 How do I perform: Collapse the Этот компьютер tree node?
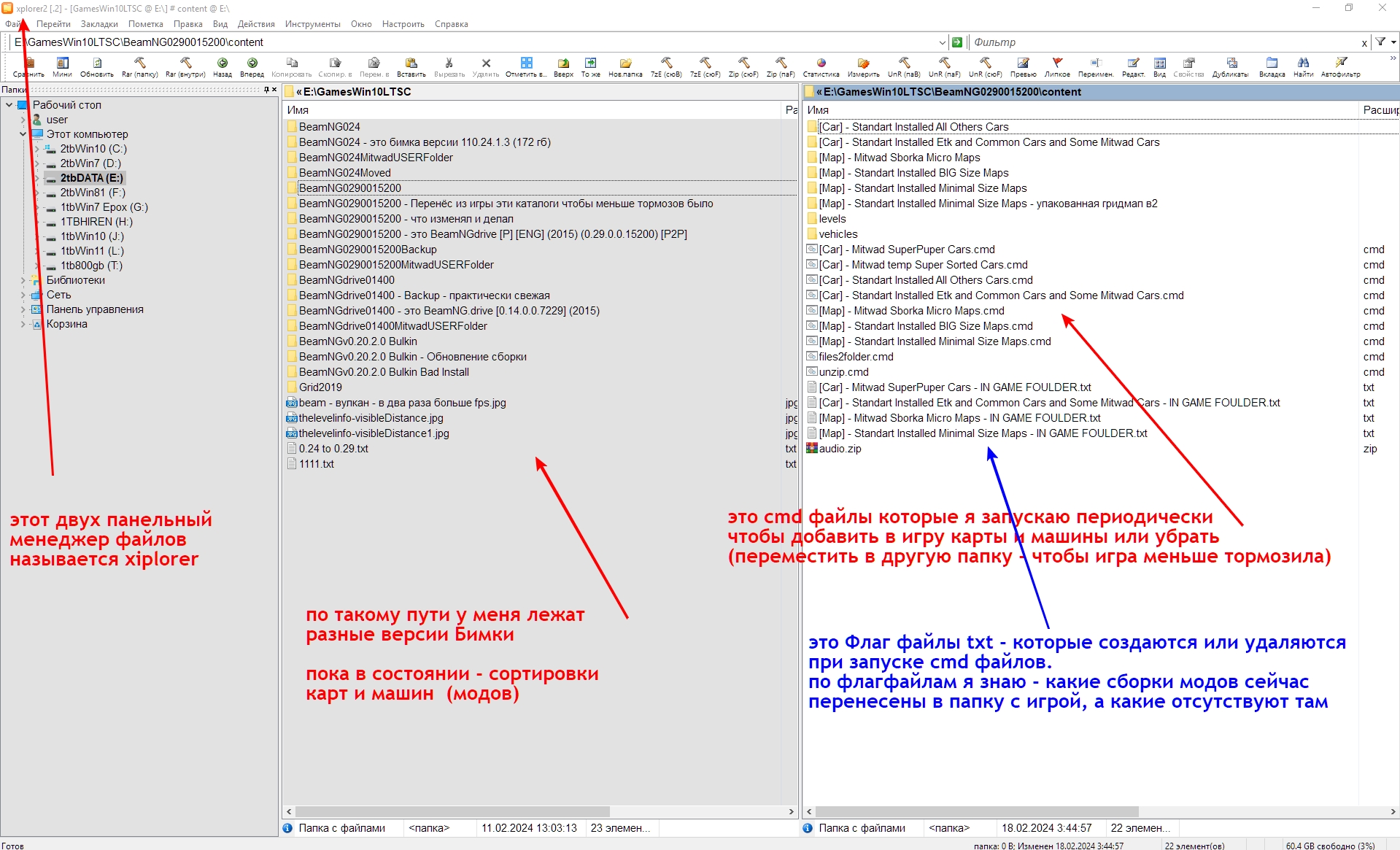point(23,134)
